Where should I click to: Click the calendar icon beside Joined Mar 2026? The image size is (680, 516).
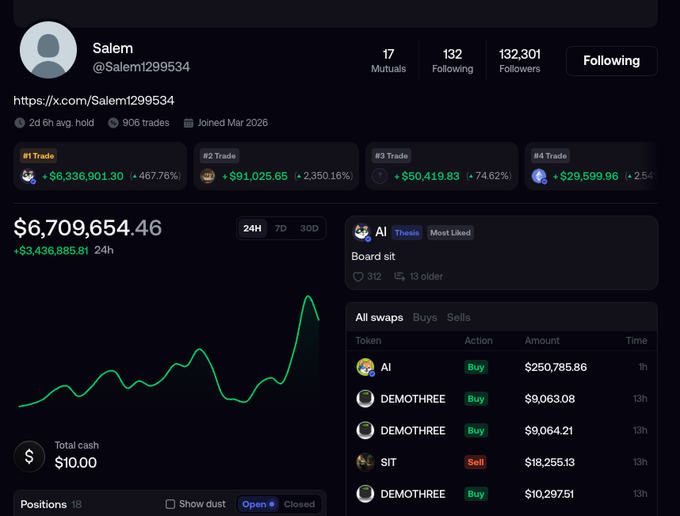click(188, 123)
